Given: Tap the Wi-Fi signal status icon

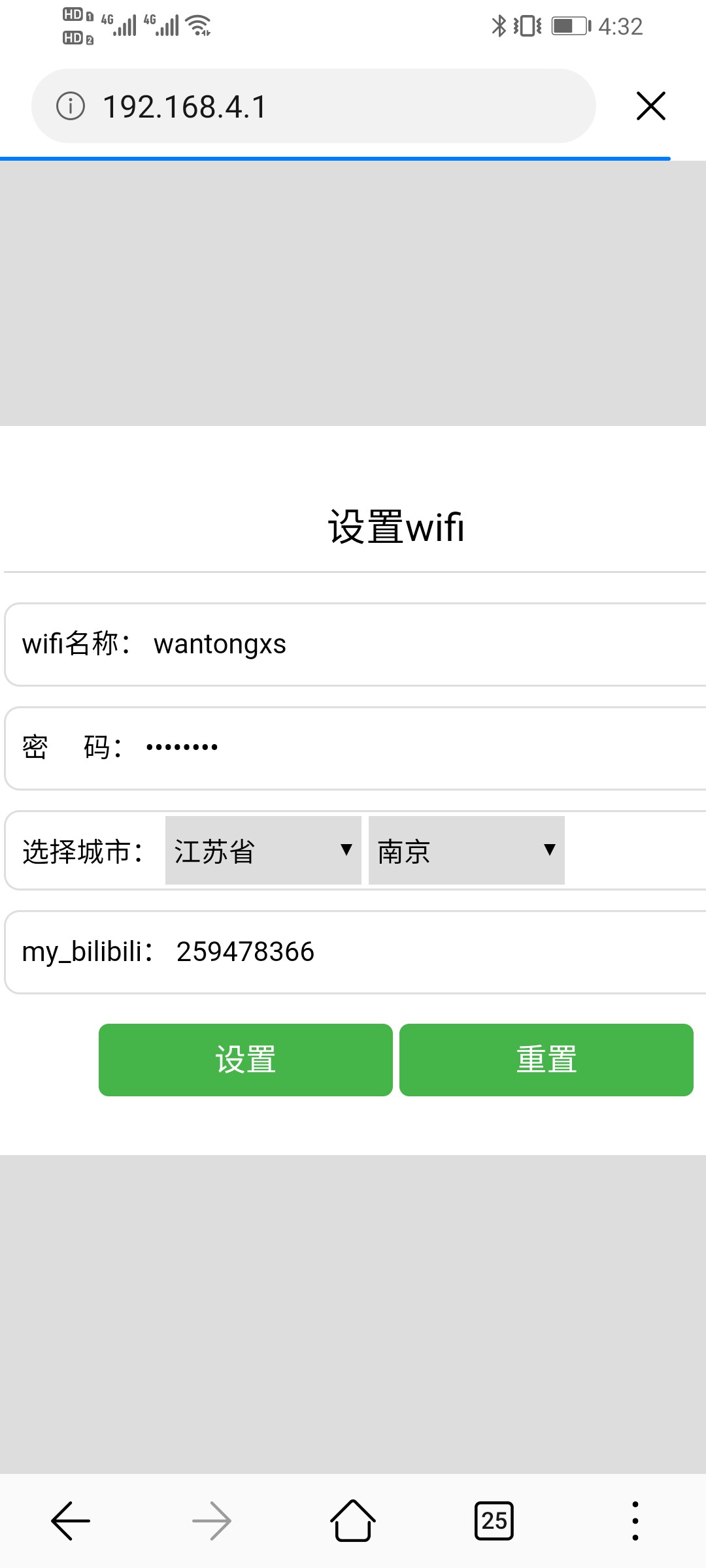Looking at the screenshot, I should 198,26.
